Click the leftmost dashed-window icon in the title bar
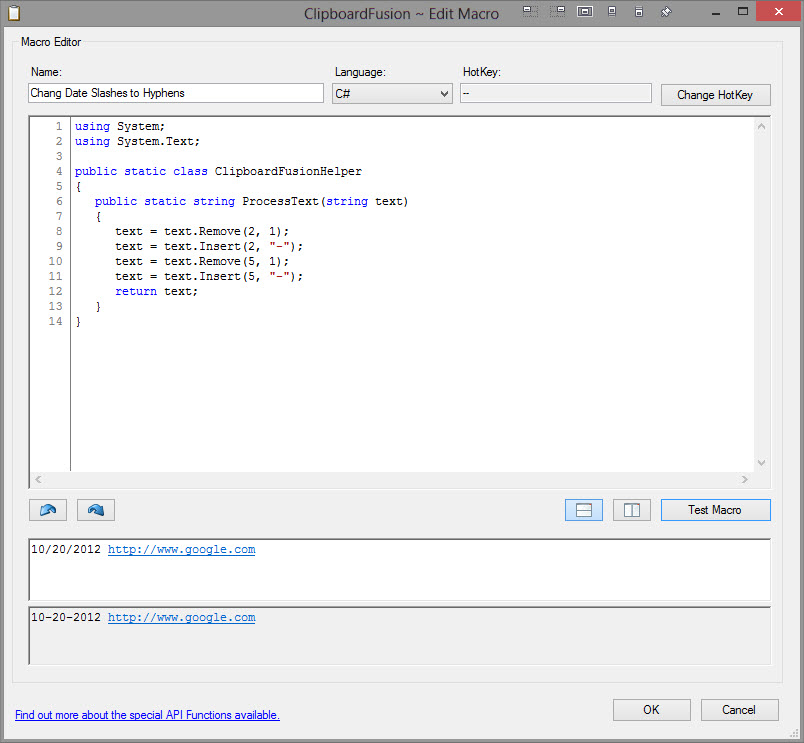Image resolution: width=804 pixels, height=743 pixels. point(530,12)
